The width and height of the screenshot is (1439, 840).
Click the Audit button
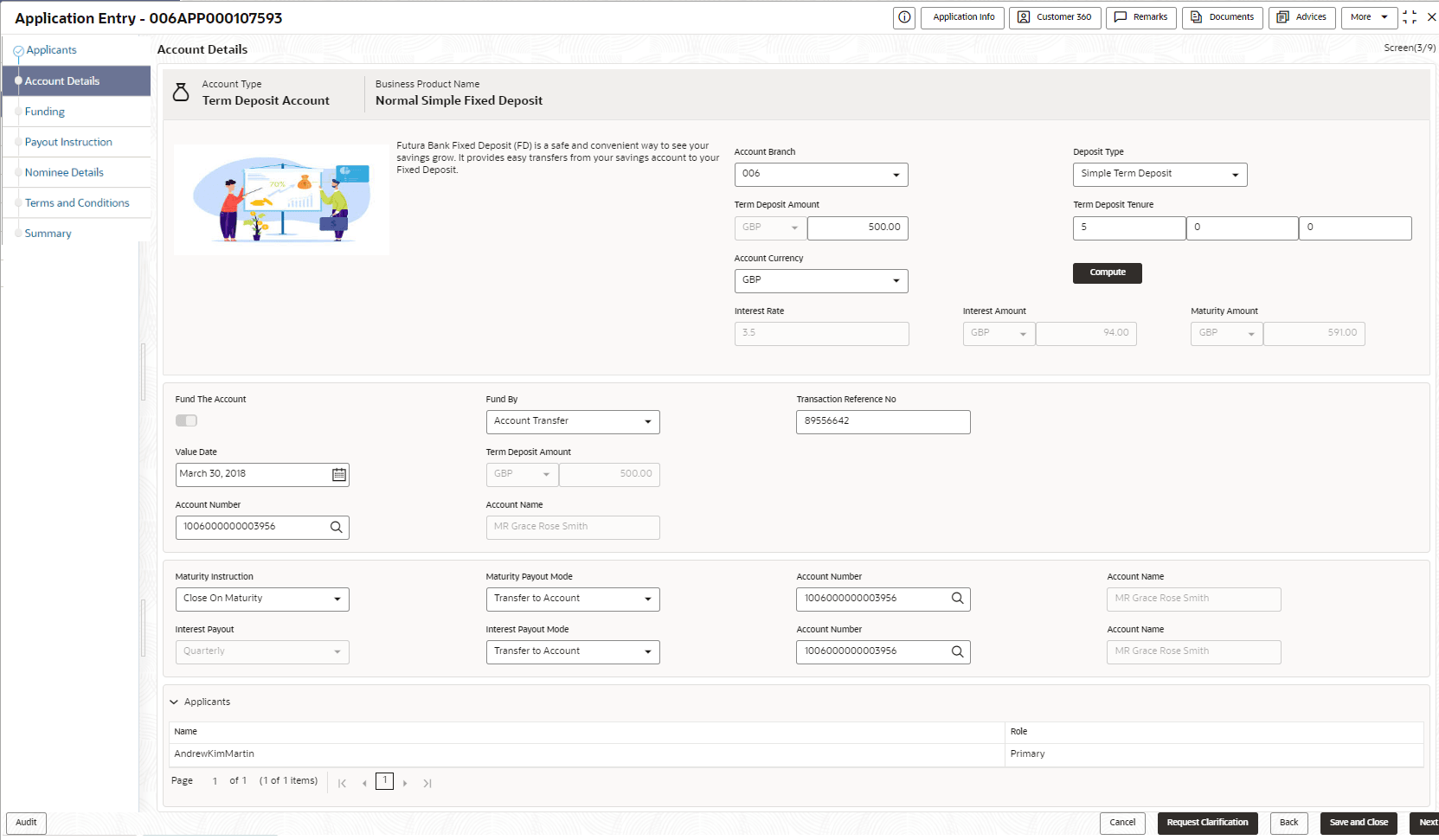click(26, 823)
